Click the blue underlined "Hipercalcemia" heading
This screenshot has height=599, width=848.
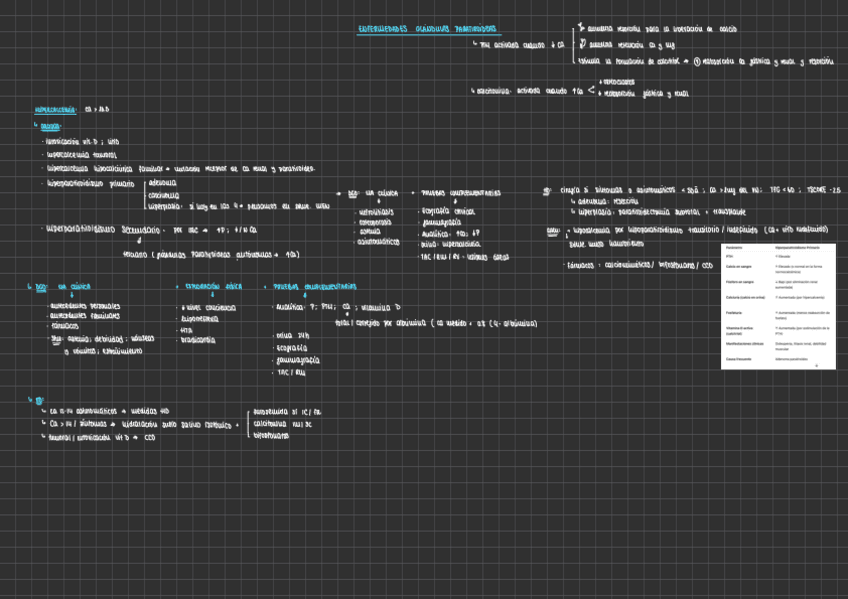(55, 110)
